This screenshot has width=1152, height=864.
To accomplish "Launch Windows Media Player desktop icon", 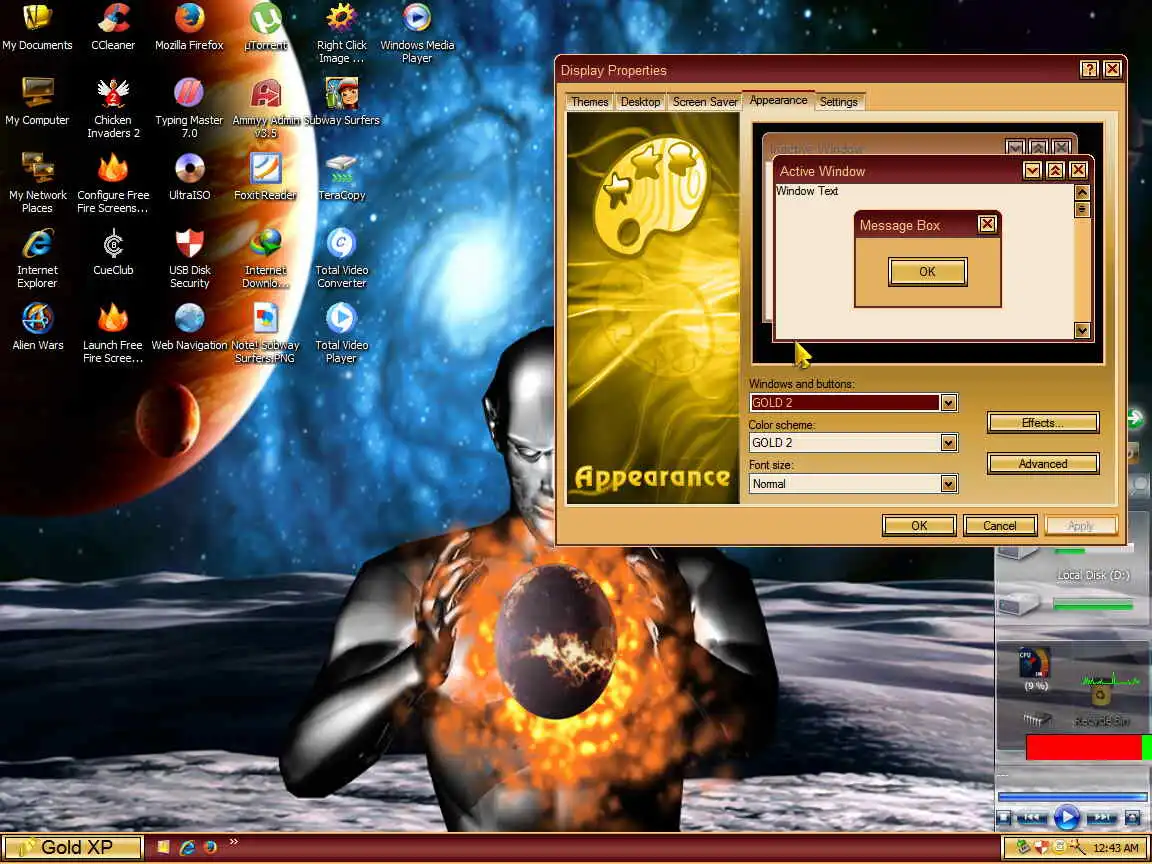I will click(417, 33).
